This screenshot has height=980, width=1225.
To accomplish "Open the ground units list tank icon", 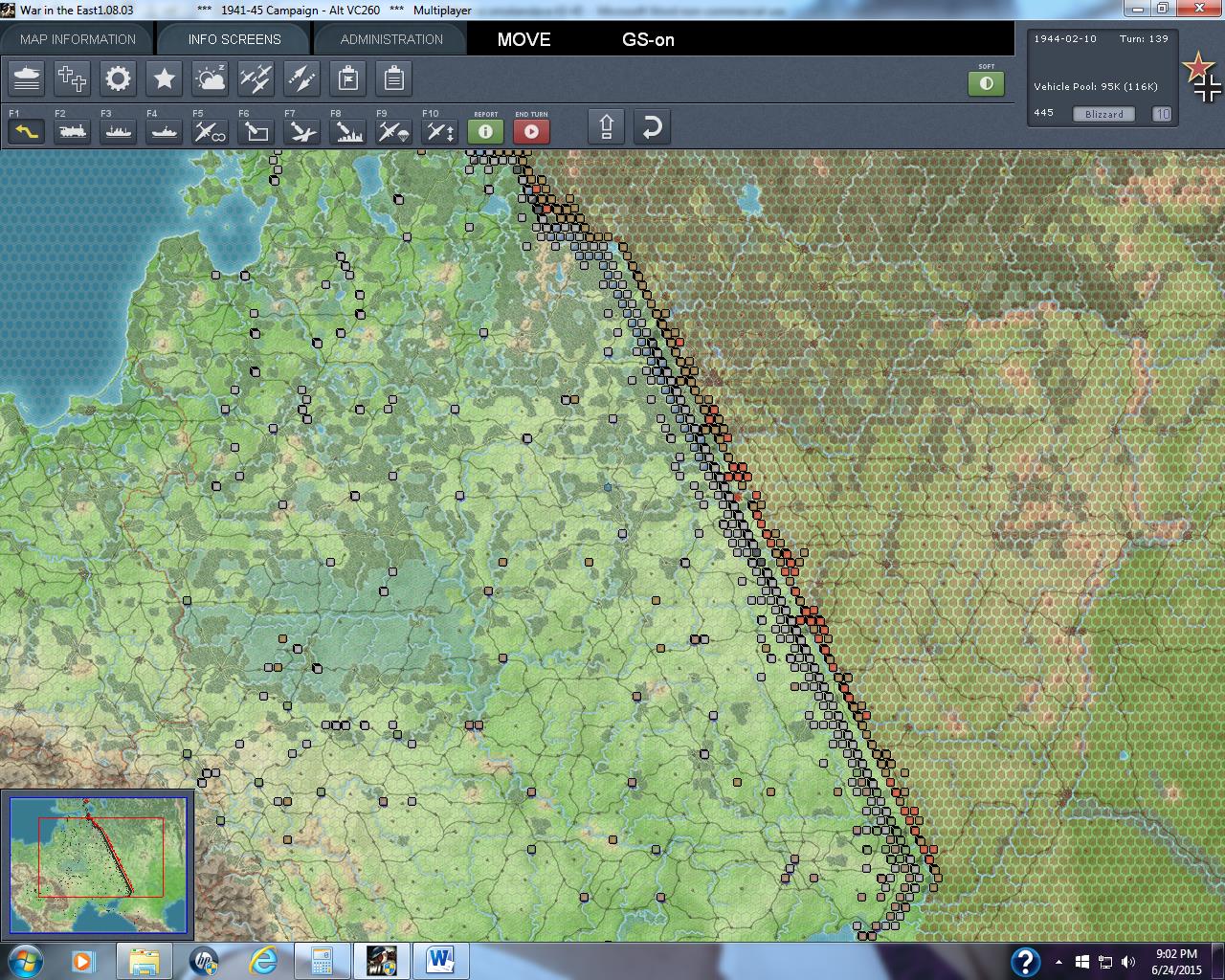I will click(27, 78).
